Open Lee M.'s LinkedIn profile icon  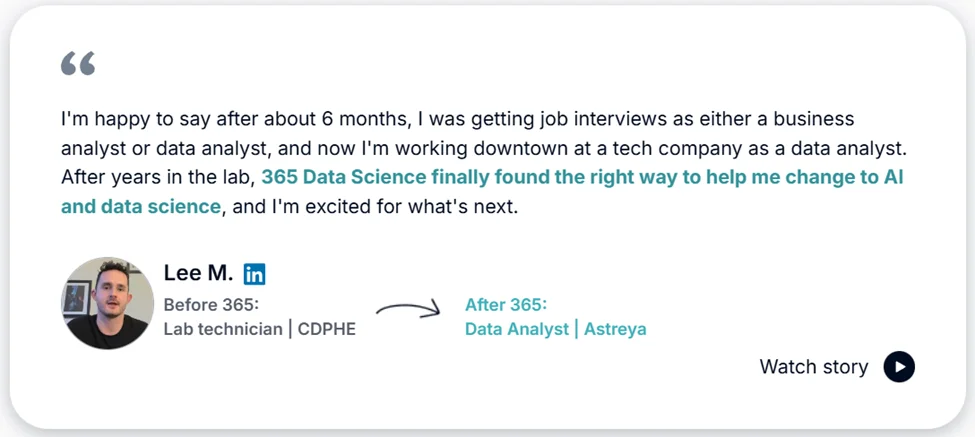pos(255,274)
